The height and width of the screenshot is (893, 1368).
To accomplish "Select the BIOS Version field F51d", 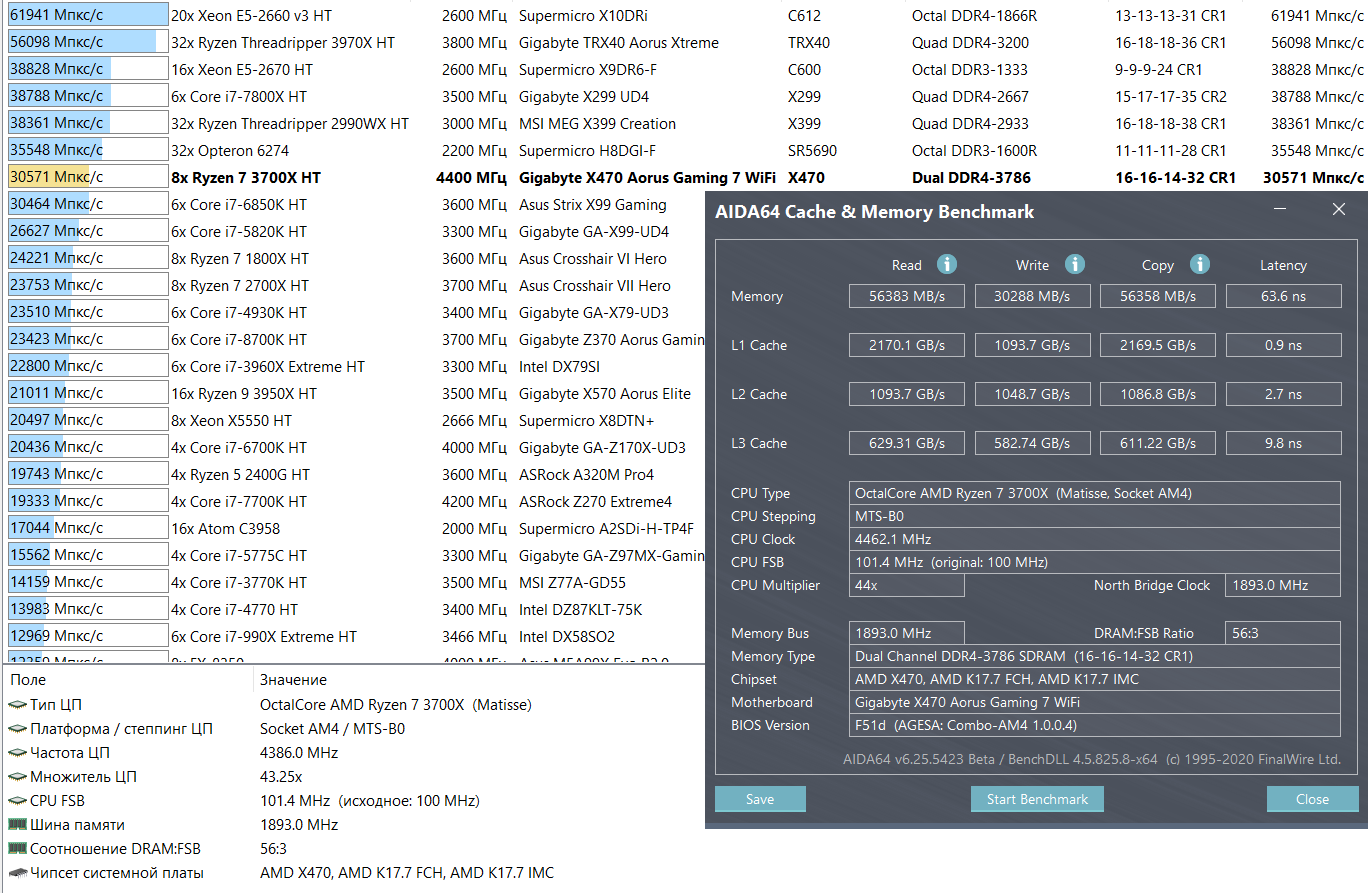I will (x=1095, y=725).
